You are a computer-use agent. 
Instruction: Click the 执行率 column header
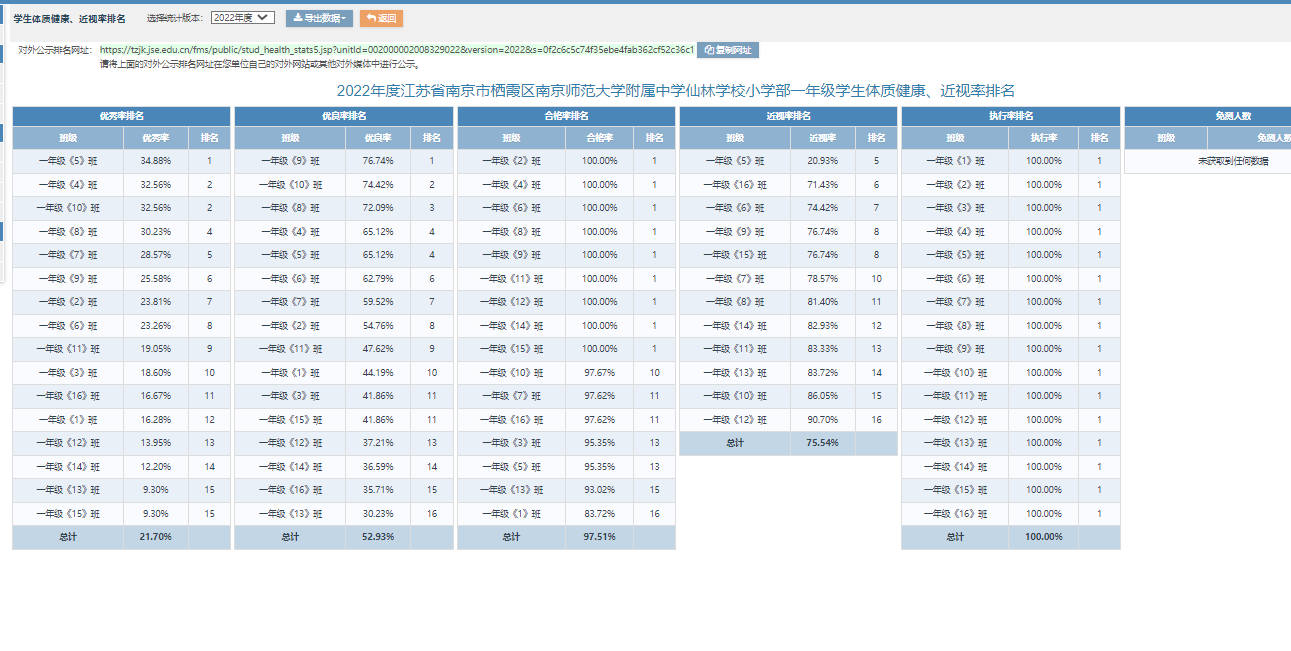[x=1044, y=138]
